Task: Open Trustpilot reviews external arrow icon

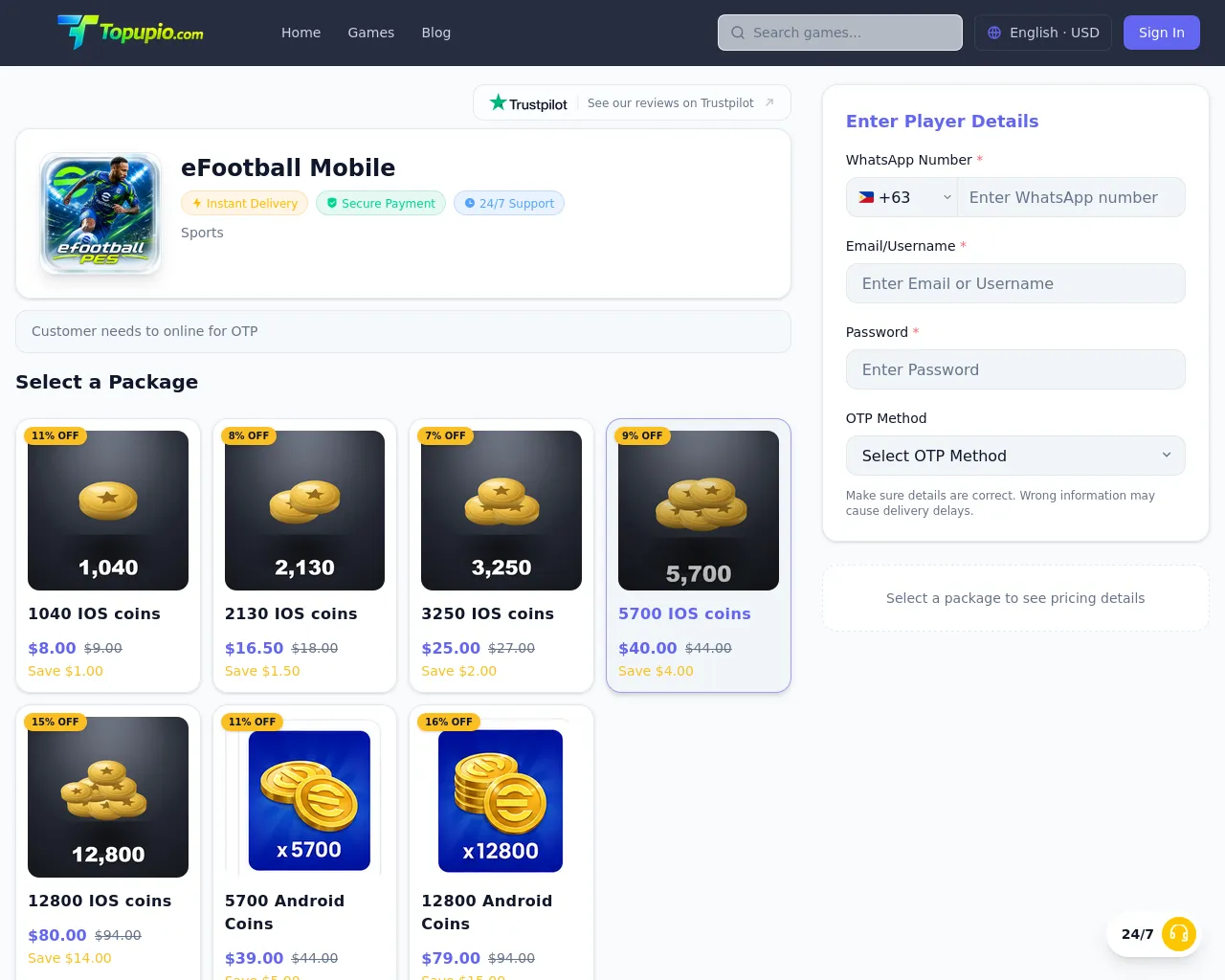Action: [769, 102]
